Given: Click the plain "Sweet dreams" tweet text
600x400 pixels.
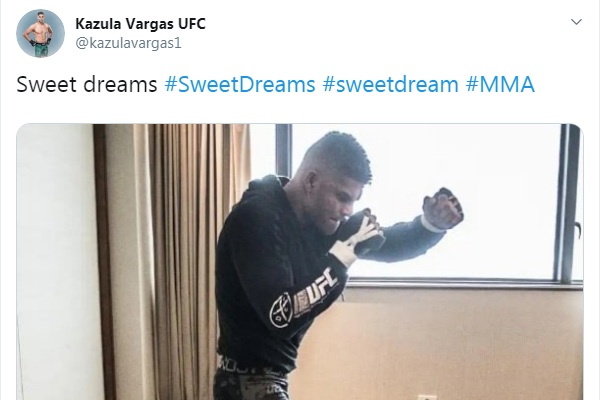Looking at the screenshot, I should pyautogui.click(x=87, y=84).
